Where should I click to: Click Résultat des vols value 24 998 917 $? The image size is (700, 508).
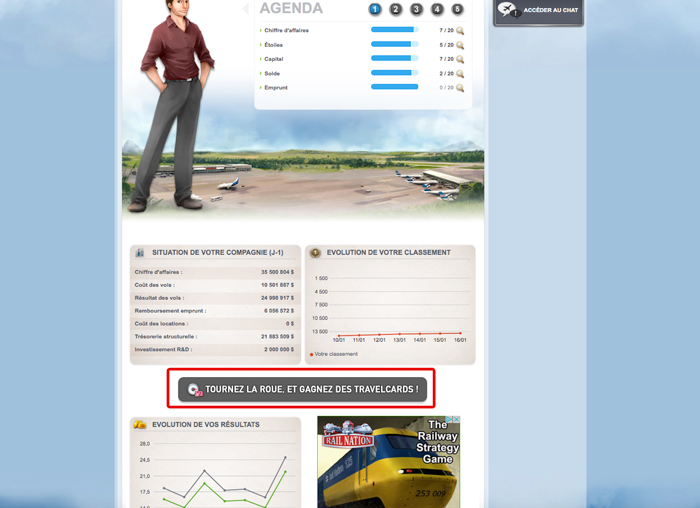pos(277,298)
